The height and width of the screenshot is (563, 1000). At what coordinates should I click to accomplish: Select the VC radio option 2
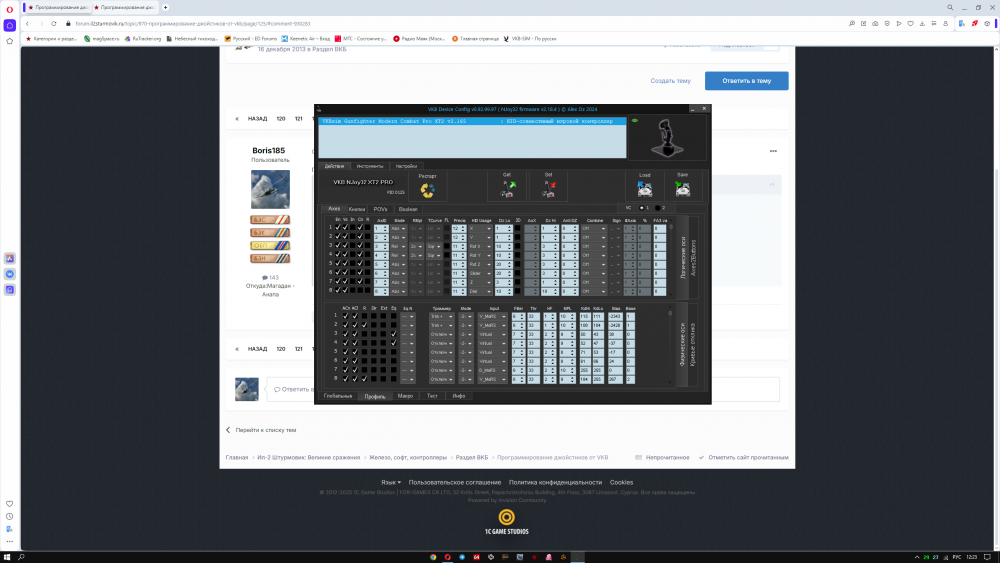tap(658, 208)
